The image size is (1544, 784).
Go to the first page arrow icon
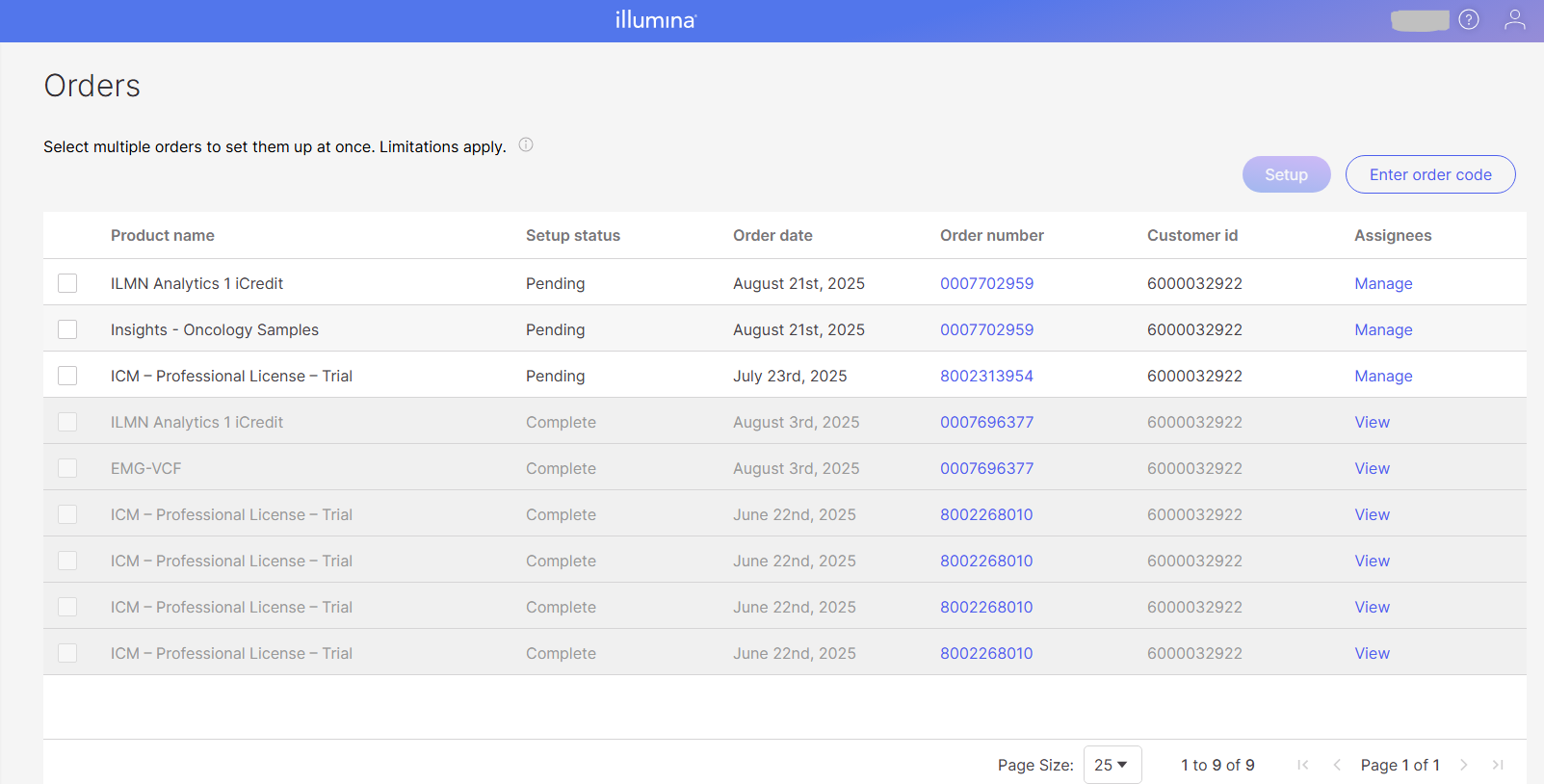pos(1302,765)
